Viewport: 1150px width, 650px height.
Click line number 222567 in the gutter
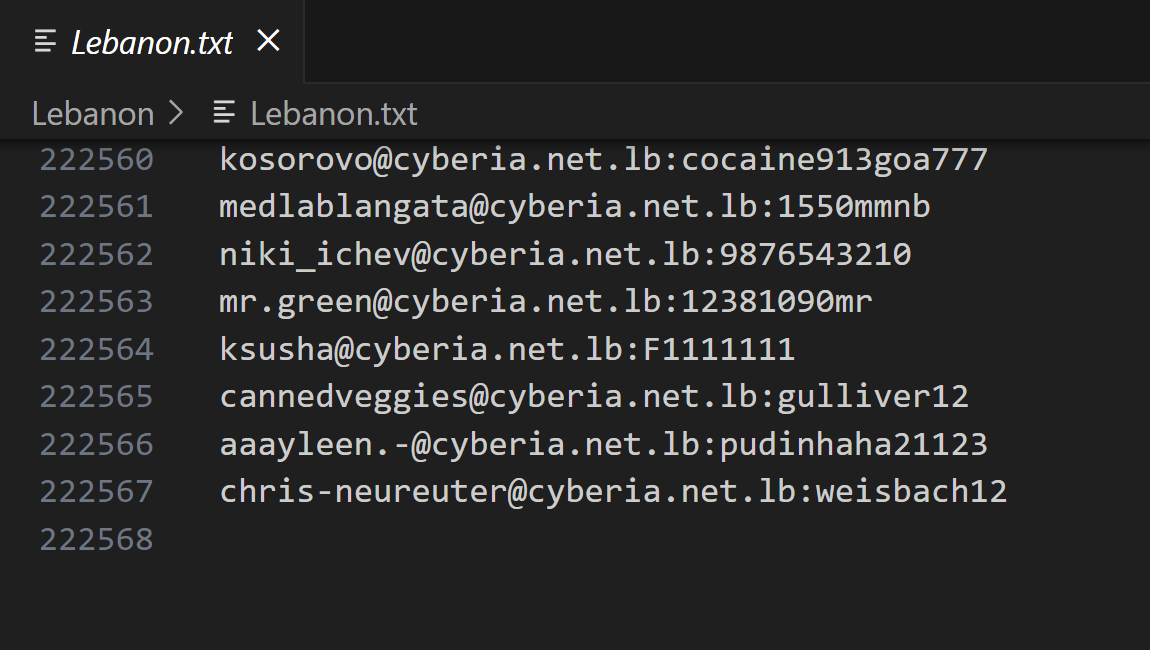click(x=96, y=492)
